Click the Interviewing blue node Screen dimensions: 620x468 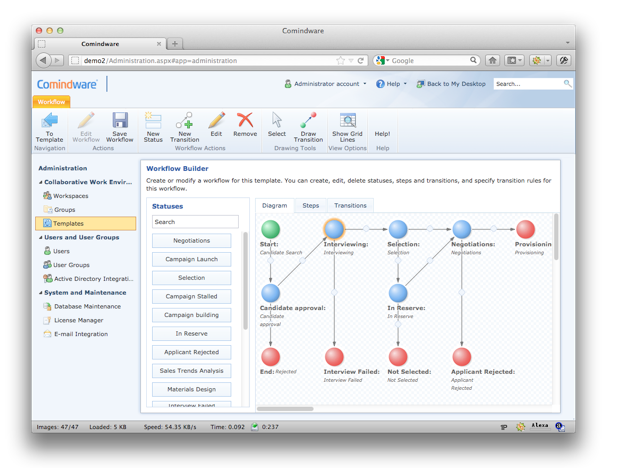pos(335,229)
